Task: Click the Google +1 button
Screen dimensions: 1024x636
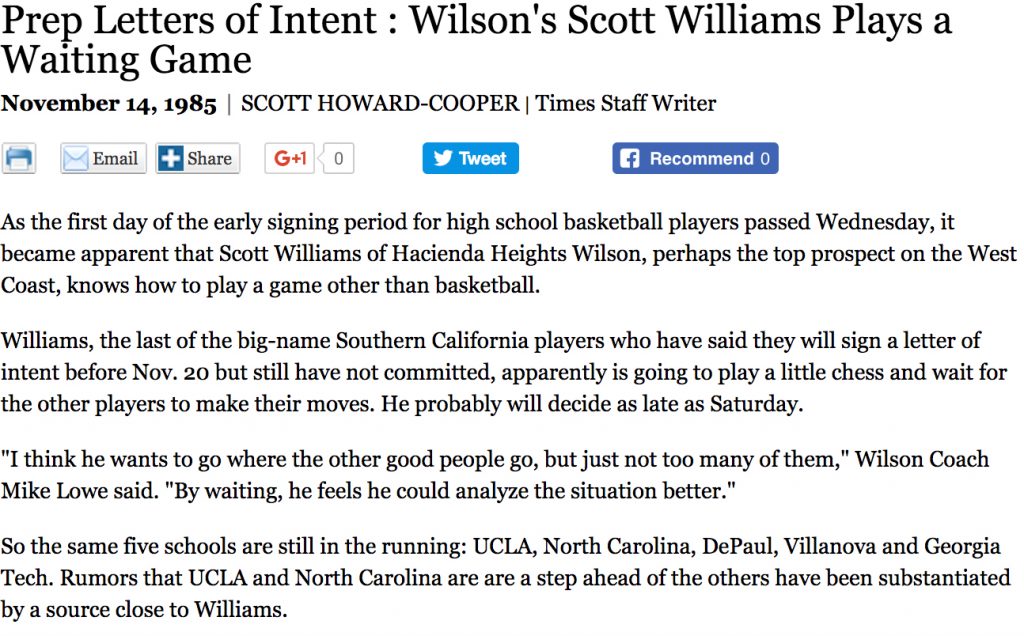Action: [x=290, y=158]
